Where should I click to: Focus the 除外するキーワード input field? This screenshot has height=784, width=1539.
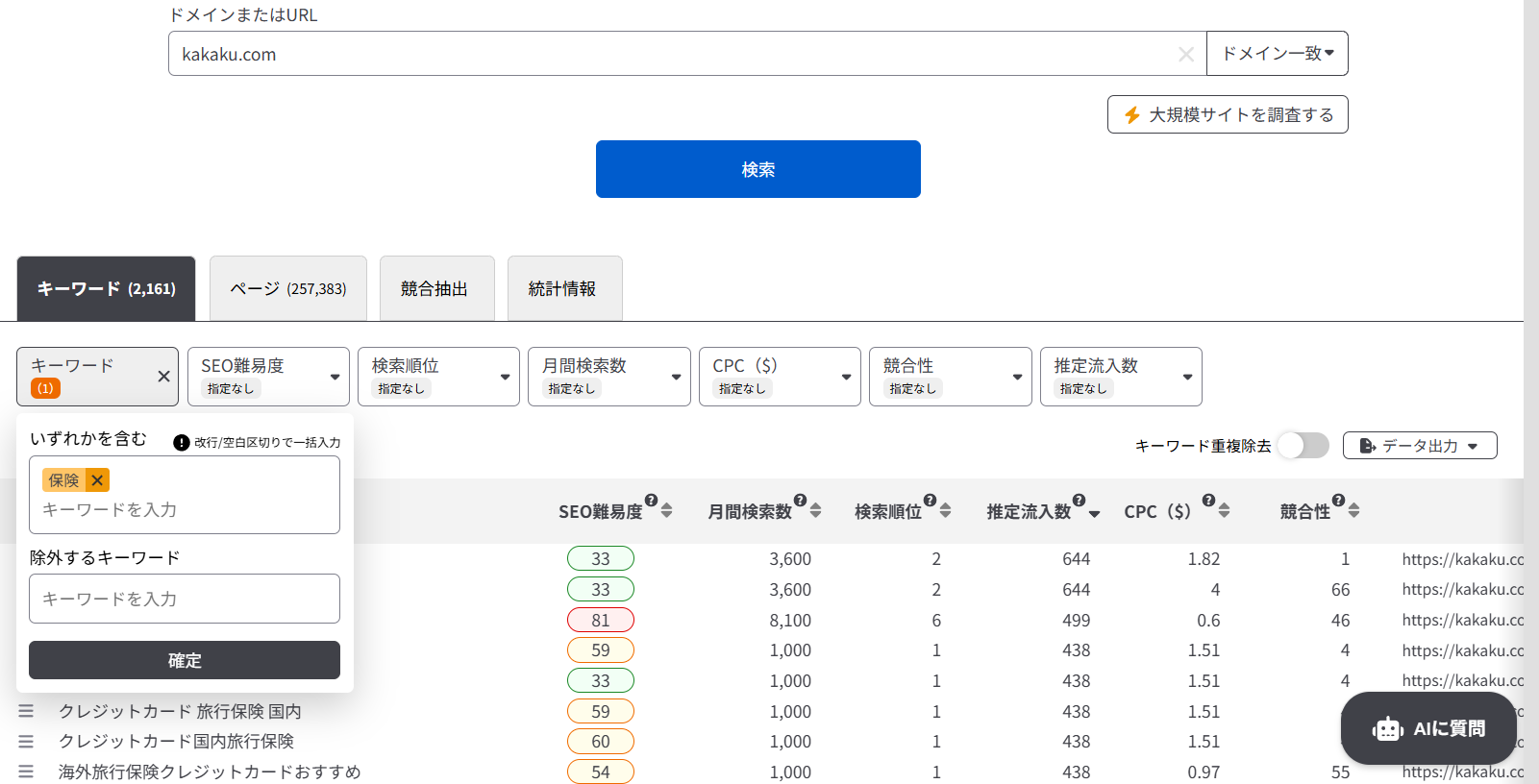[185, 599]
